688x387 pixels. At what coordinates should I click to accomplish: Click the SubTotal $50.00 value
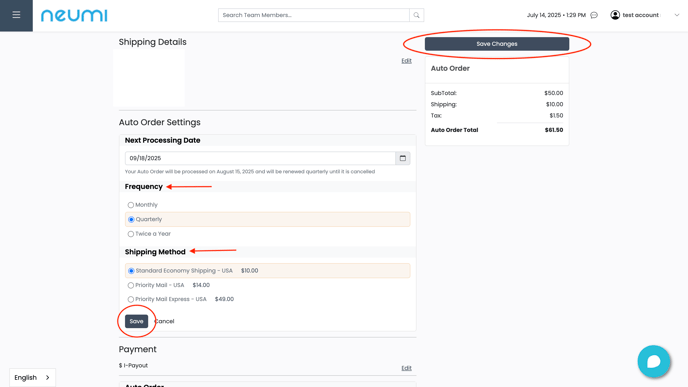click(554, 93)
